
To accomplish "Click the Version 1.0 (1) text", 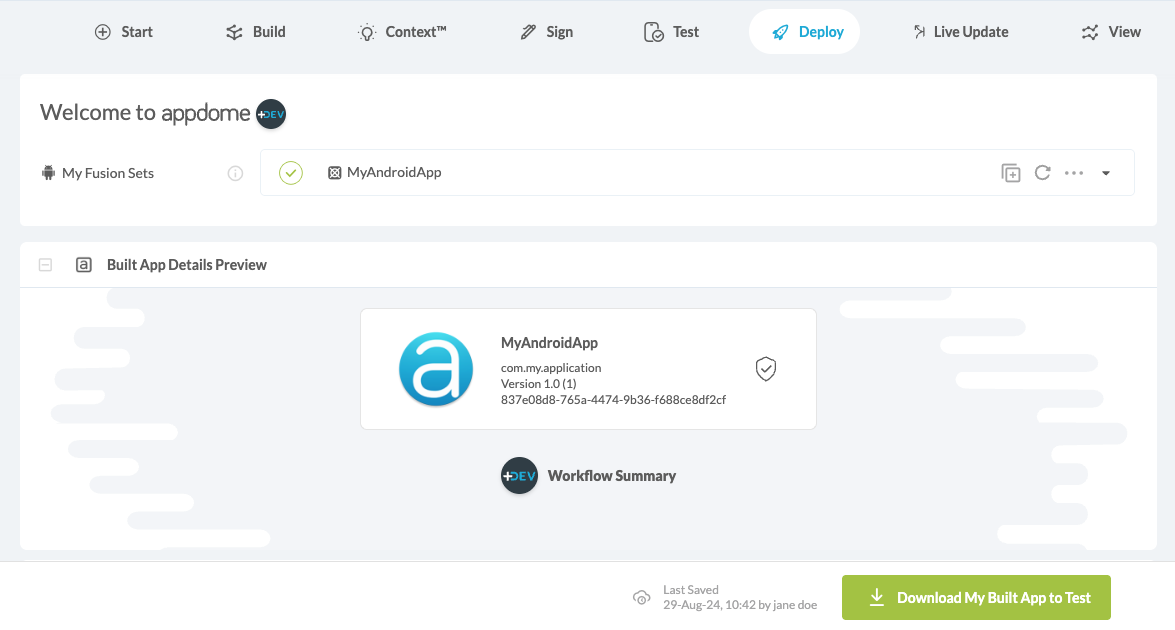I will [539, 384].
